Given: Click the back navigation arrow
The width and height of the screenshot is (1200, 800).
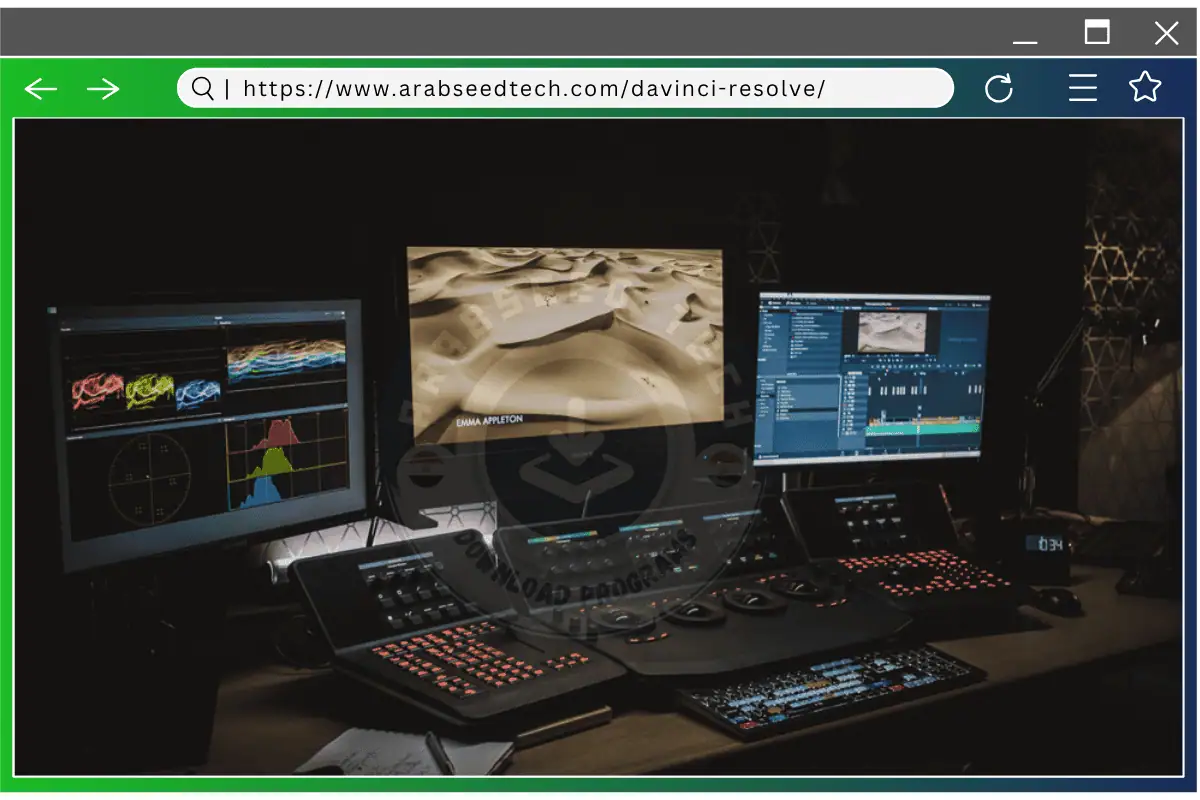Looking at the screenshot, I should [40, 88].
